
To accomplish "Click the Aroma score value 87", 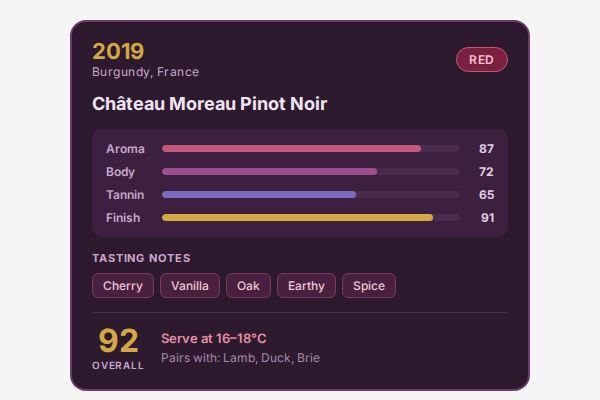I will (486, 149).
